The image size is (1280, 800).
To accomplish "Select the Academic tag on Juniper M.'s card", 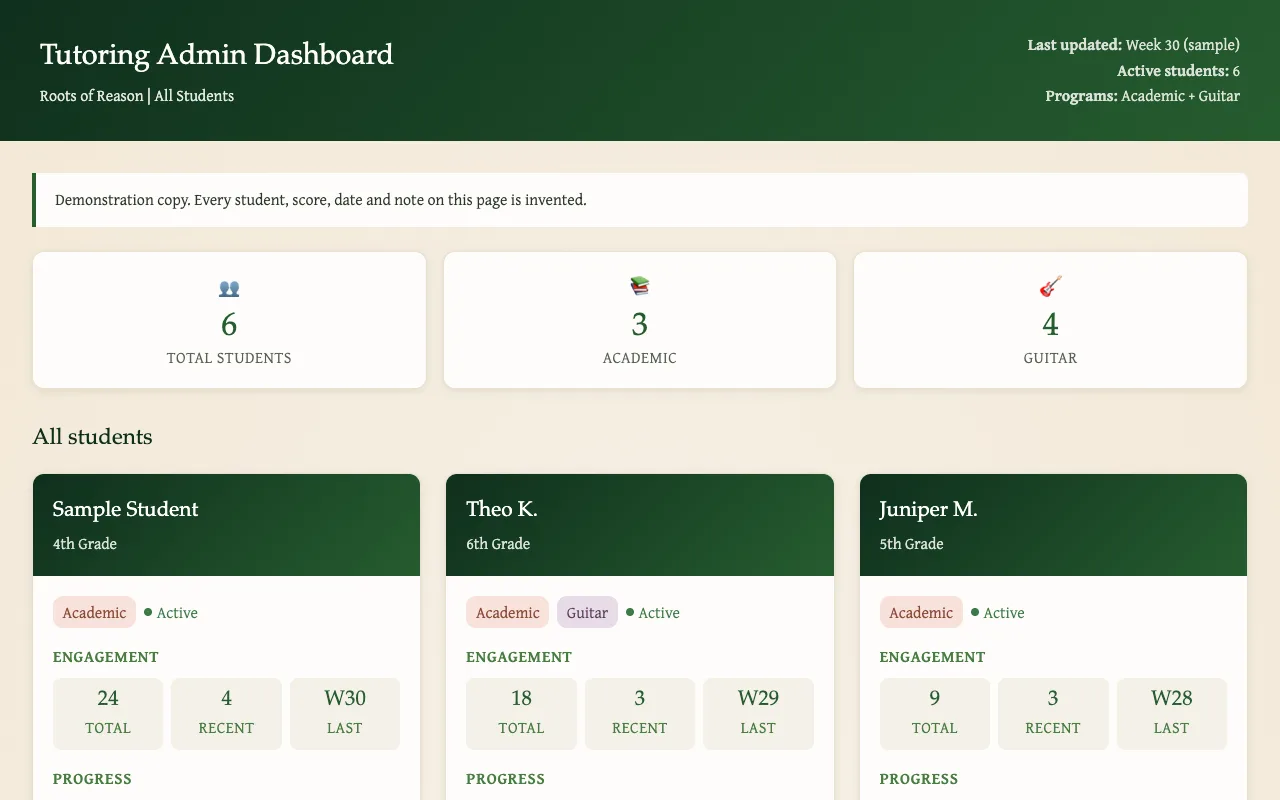I will (x=921, y=612).
